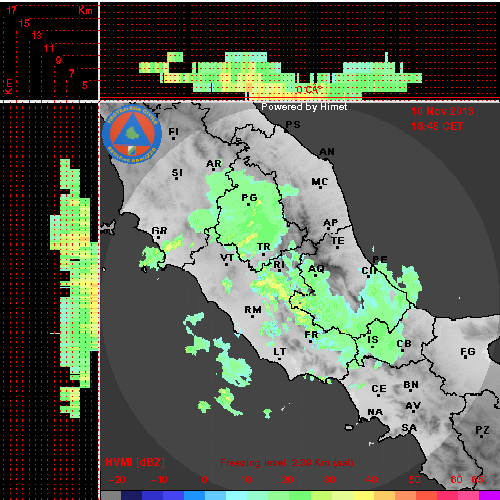Click the RM city label

click(253, 310)
